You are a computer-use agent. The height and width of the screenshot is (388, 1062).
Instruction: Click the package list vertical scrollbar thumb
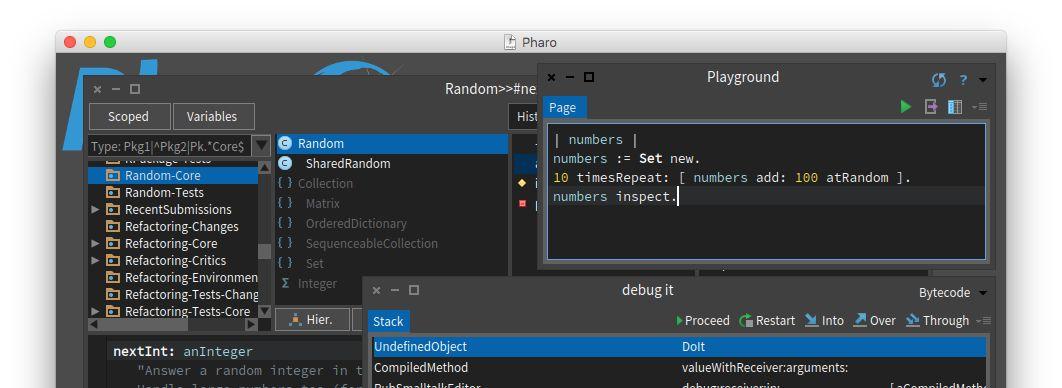pyautogui.click(x=265, y=251)
